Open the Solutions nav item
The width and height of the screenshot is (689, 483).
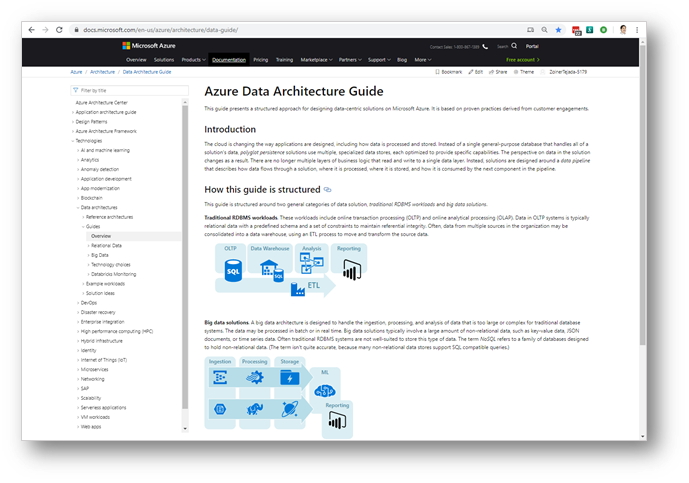(163, 60)
